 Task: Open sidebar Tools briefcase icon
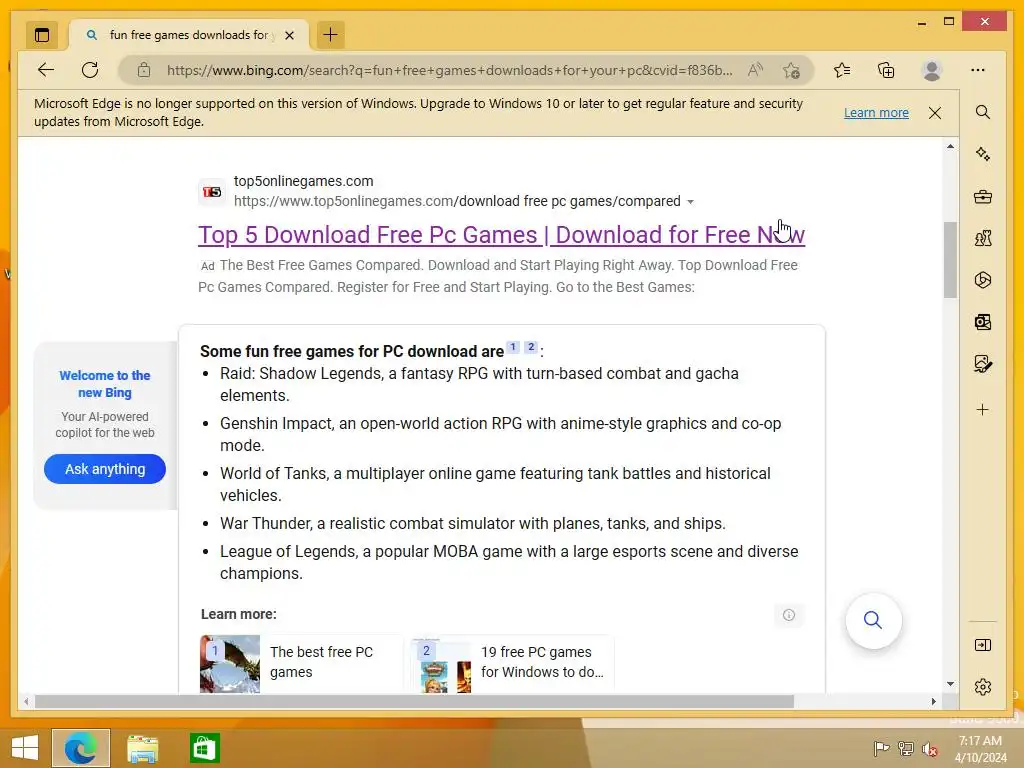pos(983,197)
